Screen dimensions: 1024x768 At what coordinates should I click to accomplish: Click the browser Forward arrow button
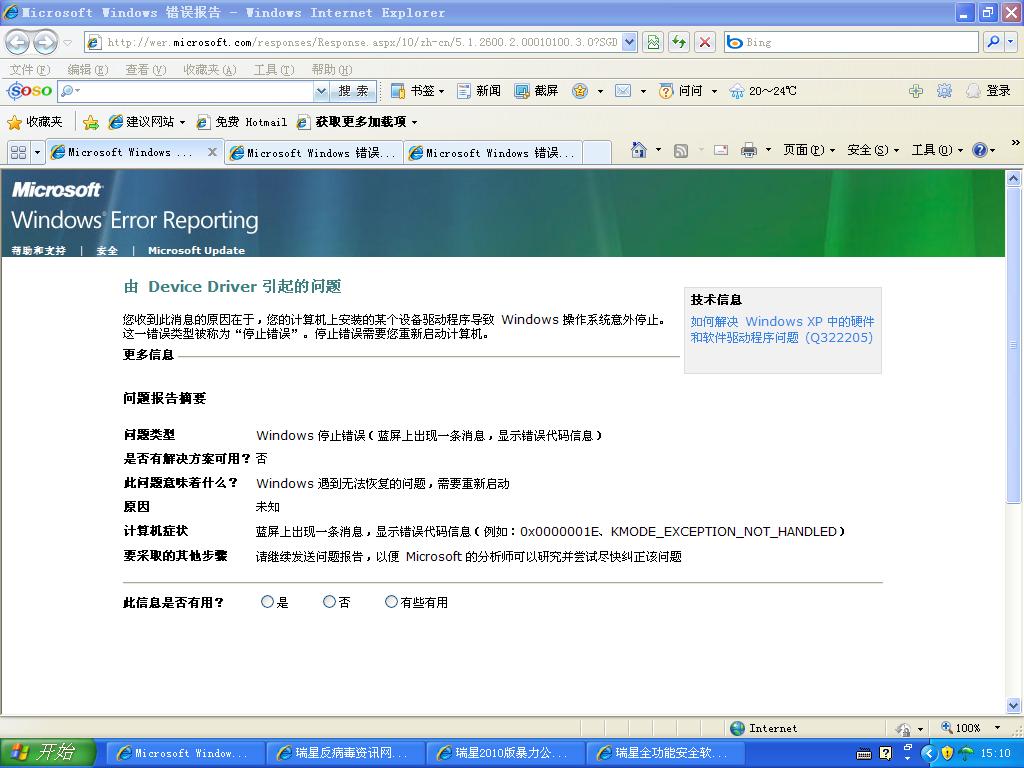coord(45,42)
